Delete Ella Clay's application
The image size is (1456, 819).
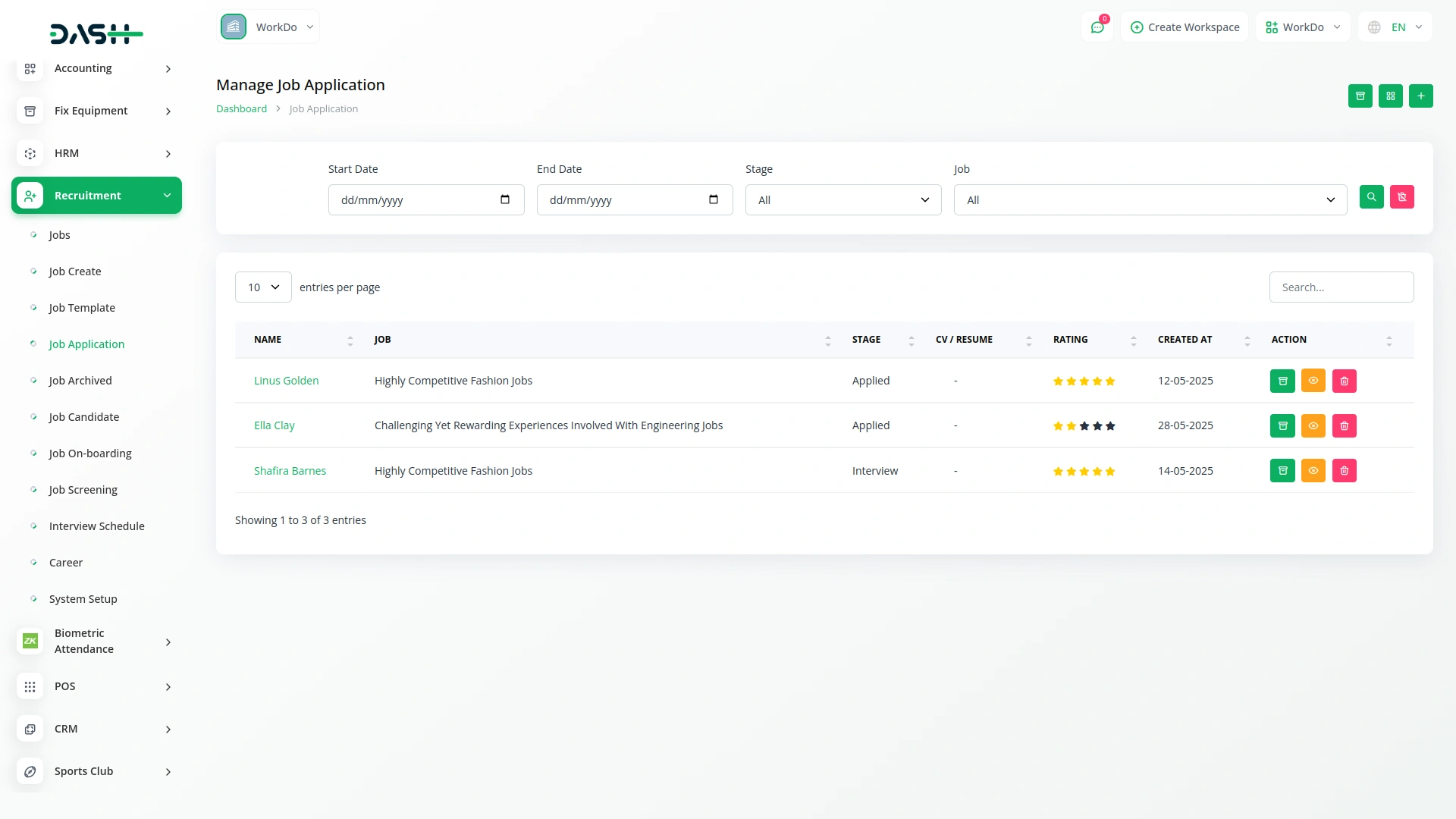point(1344,425)
